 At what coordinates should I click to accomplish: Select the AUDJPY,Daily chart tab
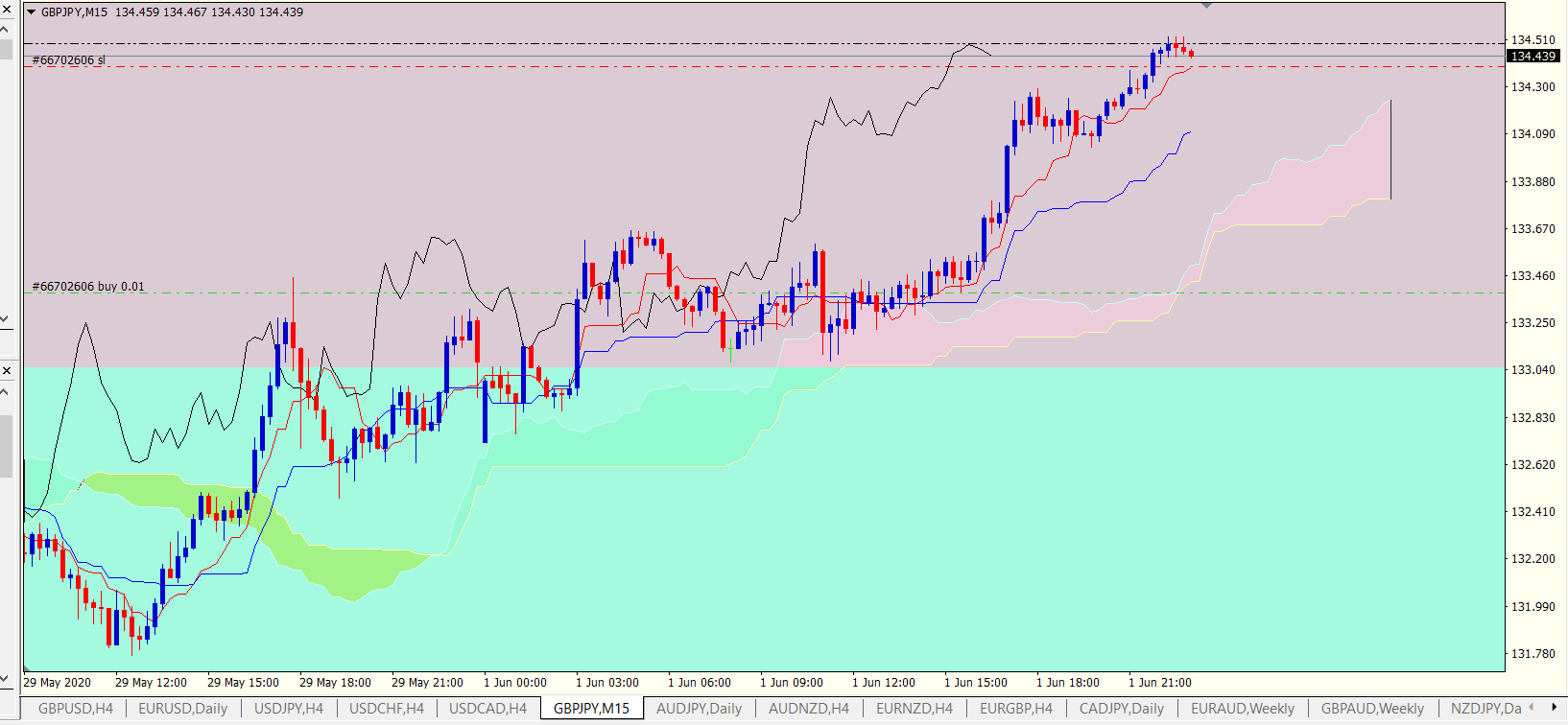[700, 709]
